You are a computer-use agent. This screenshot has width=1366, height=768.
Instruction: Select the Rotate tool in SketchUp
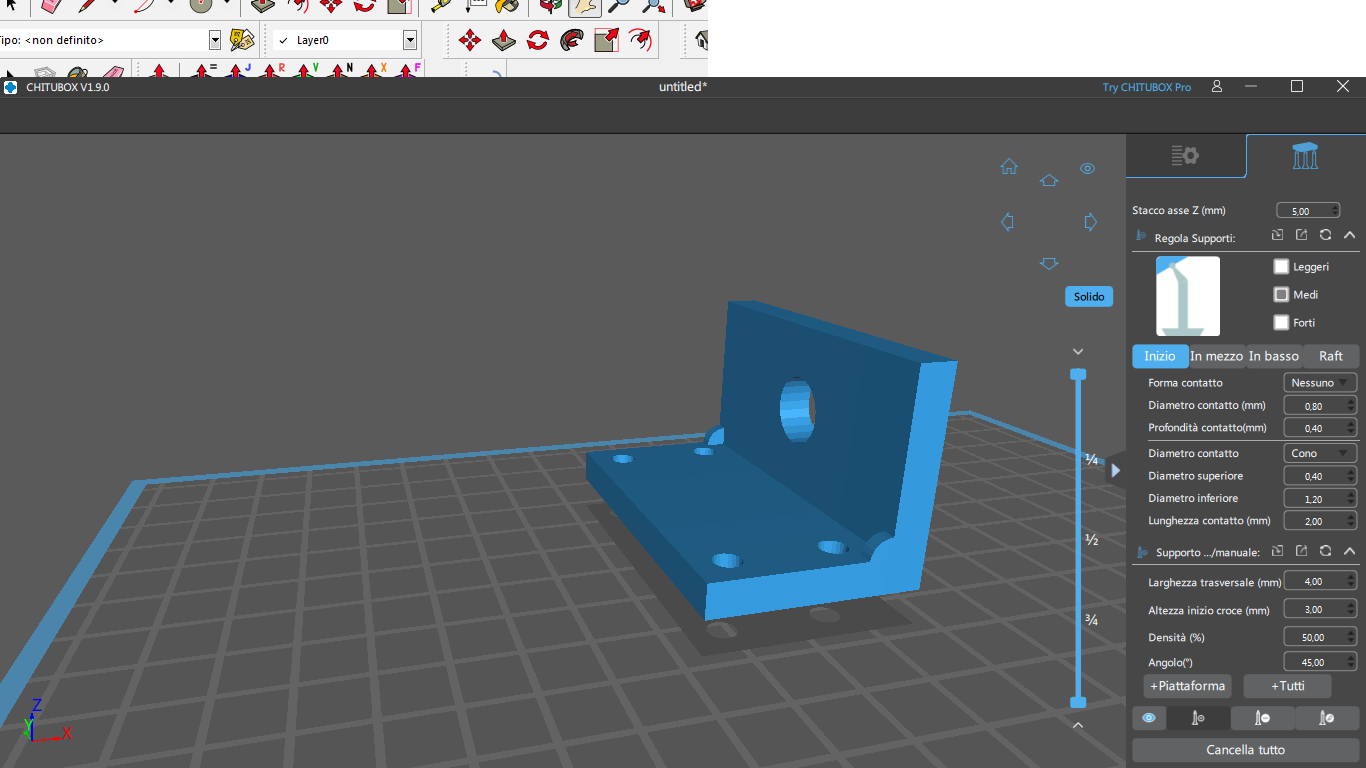(x=538, y=40)
